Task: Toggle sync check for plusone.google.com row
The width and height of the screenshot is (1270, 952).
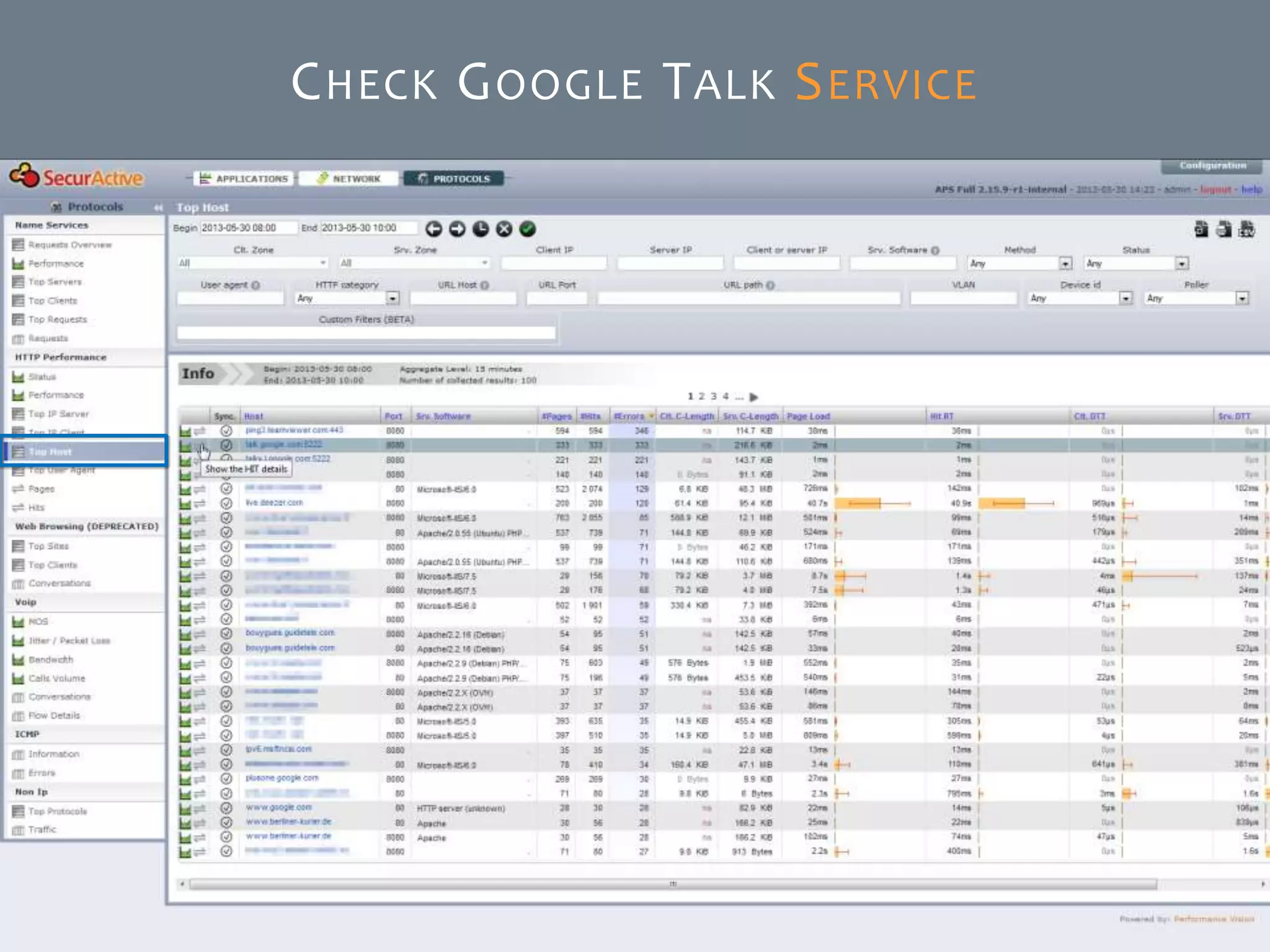Action: (x=226, y=778)
